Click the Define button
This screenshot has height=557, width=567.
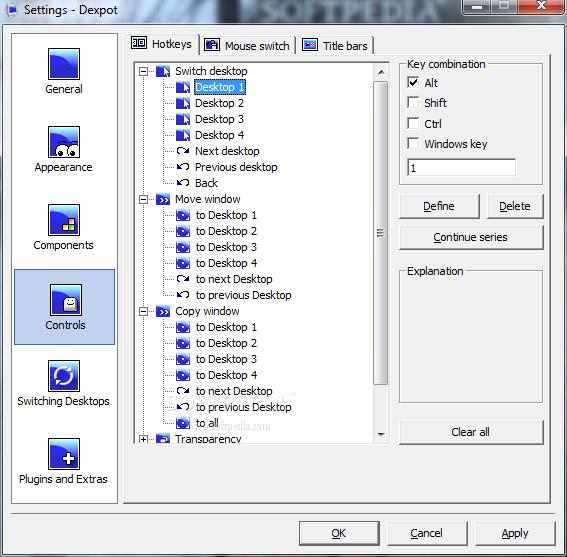click(x=439, y=206)
